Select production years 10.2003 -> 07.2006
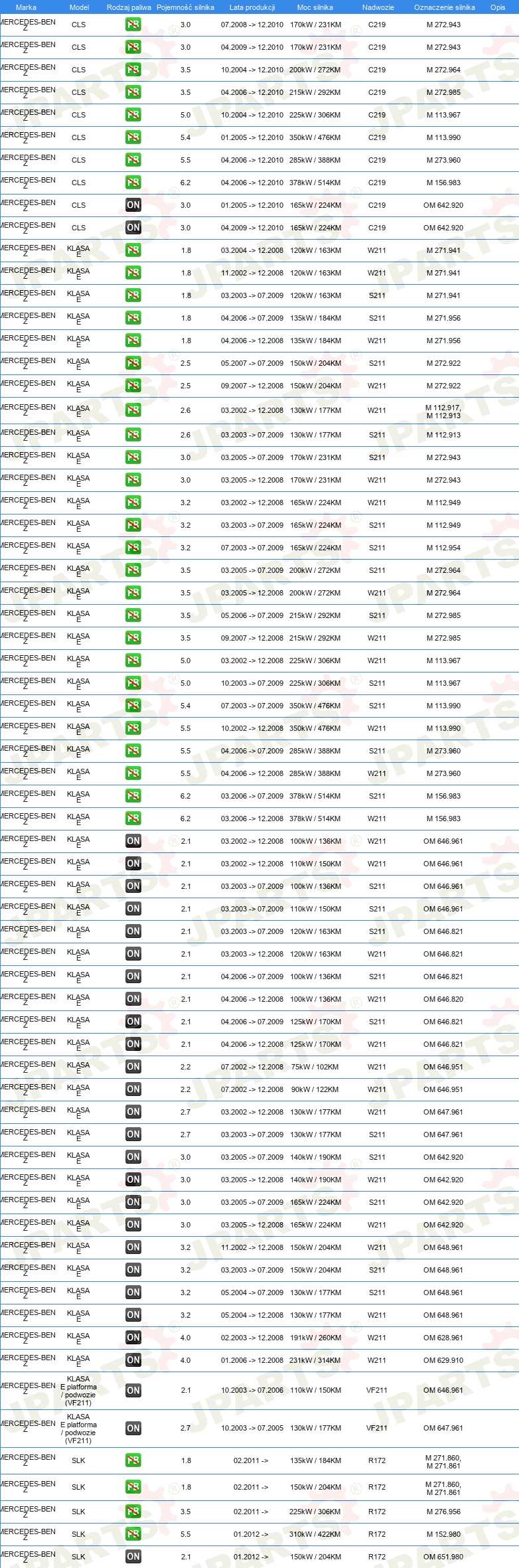The image size is (519, 1568). [252, 1390]
